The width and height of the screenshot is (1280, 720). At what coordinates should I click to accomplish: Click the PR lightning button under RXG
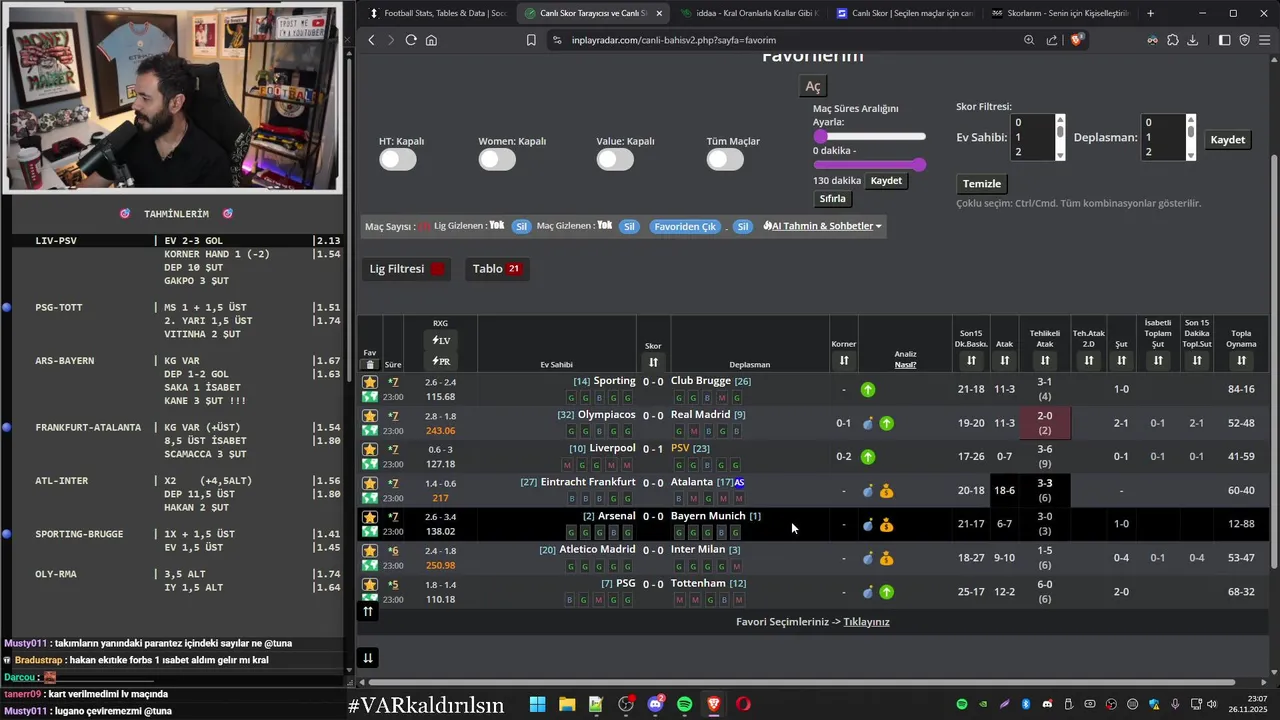[441, 362]
